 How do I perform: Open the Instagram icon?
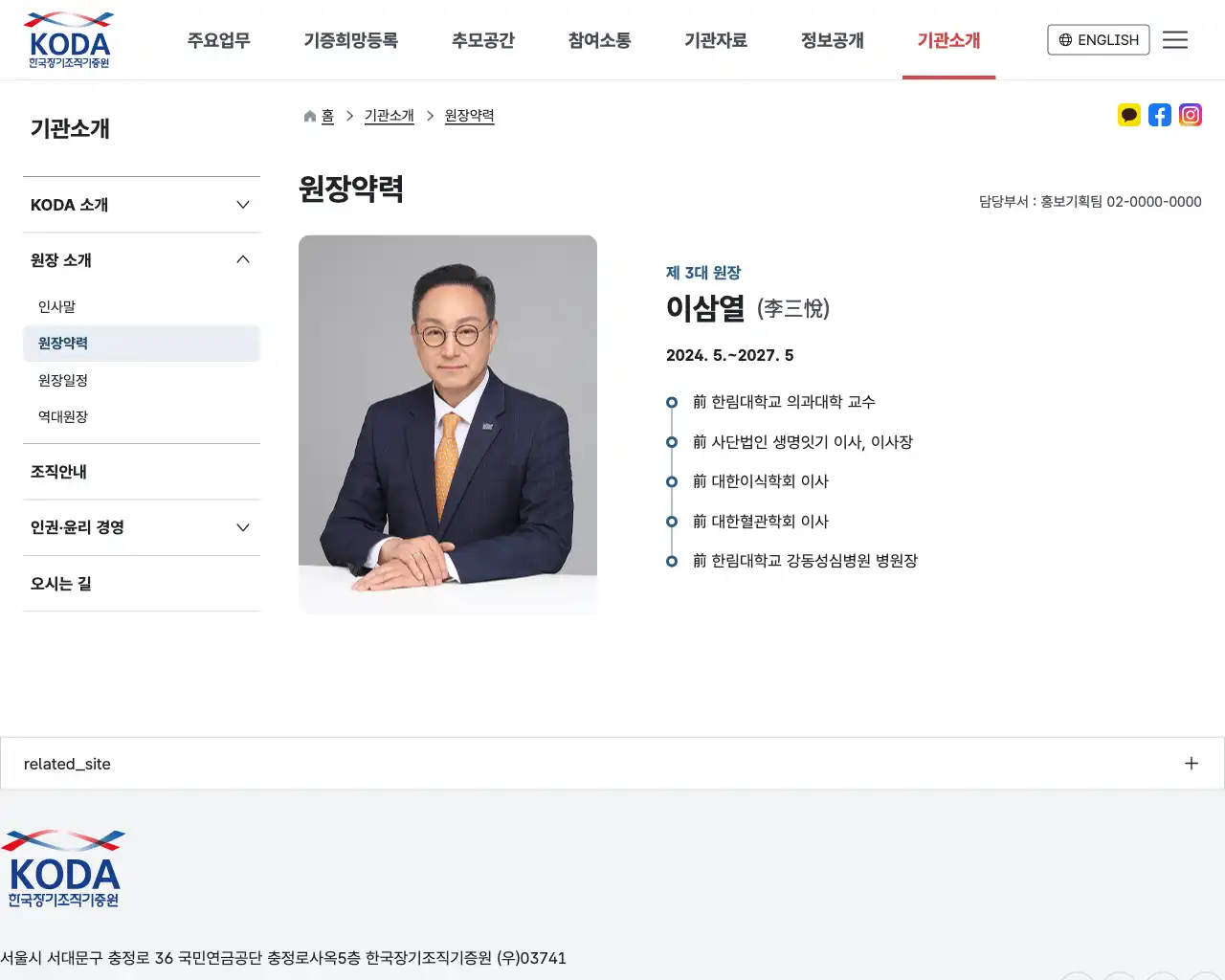(1191, 115)
